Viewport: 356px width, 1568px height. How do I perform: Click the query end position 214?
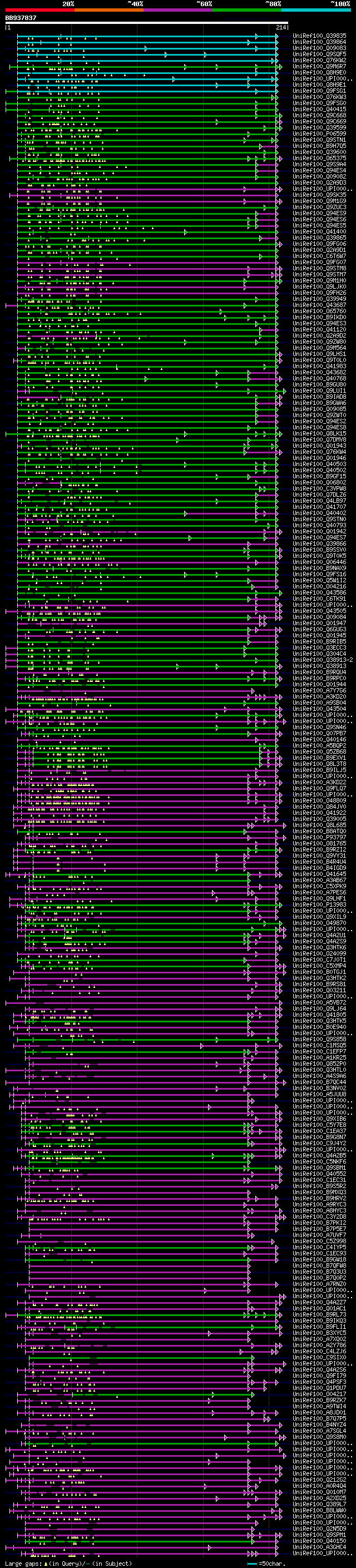pos(281,27)
